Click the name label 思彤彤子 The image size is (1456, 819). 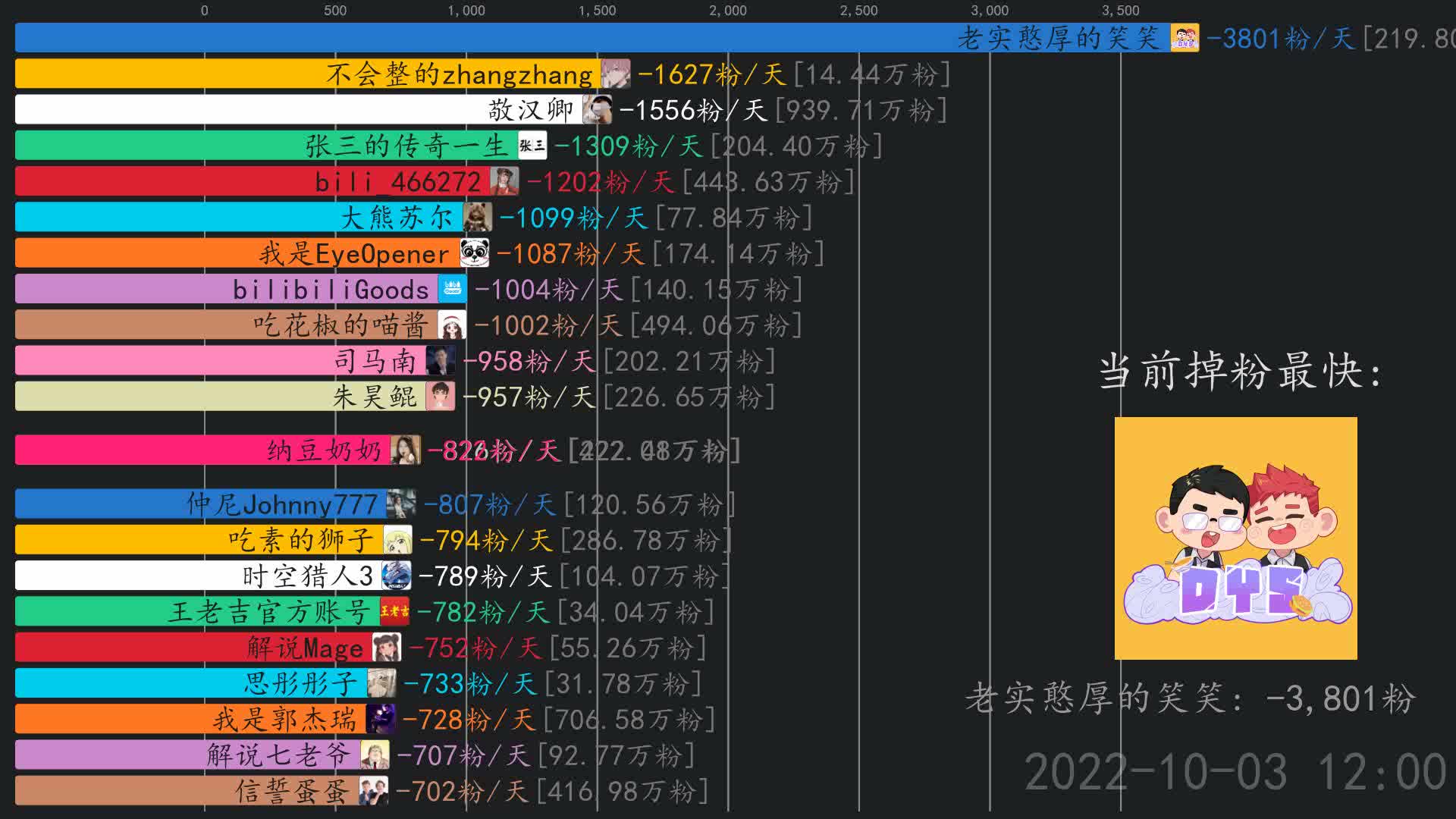pos(301,683)
